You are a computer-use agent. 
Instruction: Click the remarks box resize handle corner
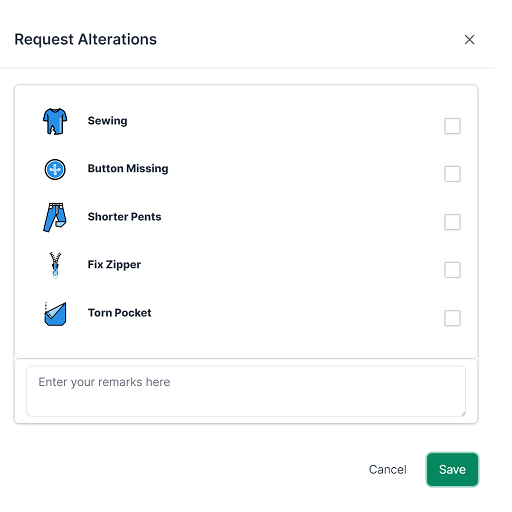pos(463,414)
